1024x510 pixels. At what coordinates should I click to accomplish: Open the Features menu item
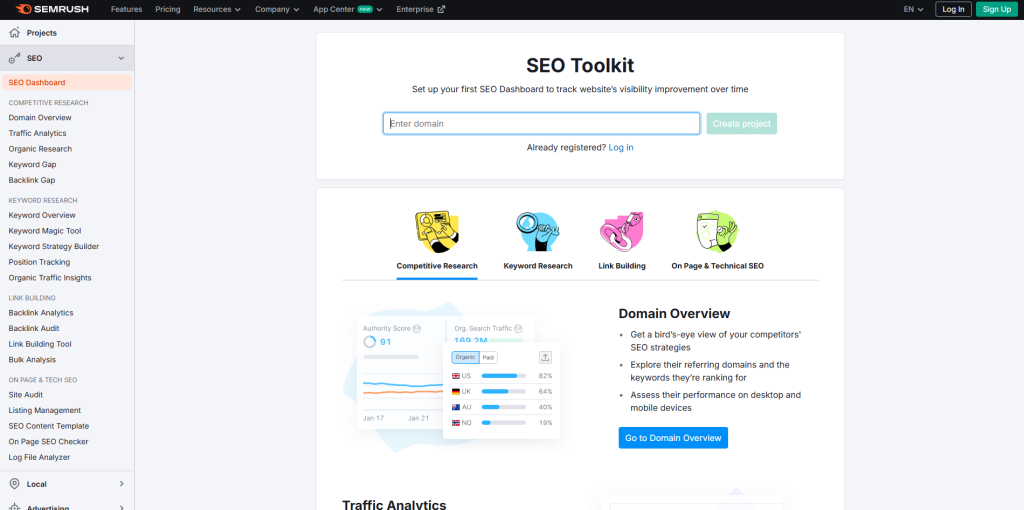(127, 9)
